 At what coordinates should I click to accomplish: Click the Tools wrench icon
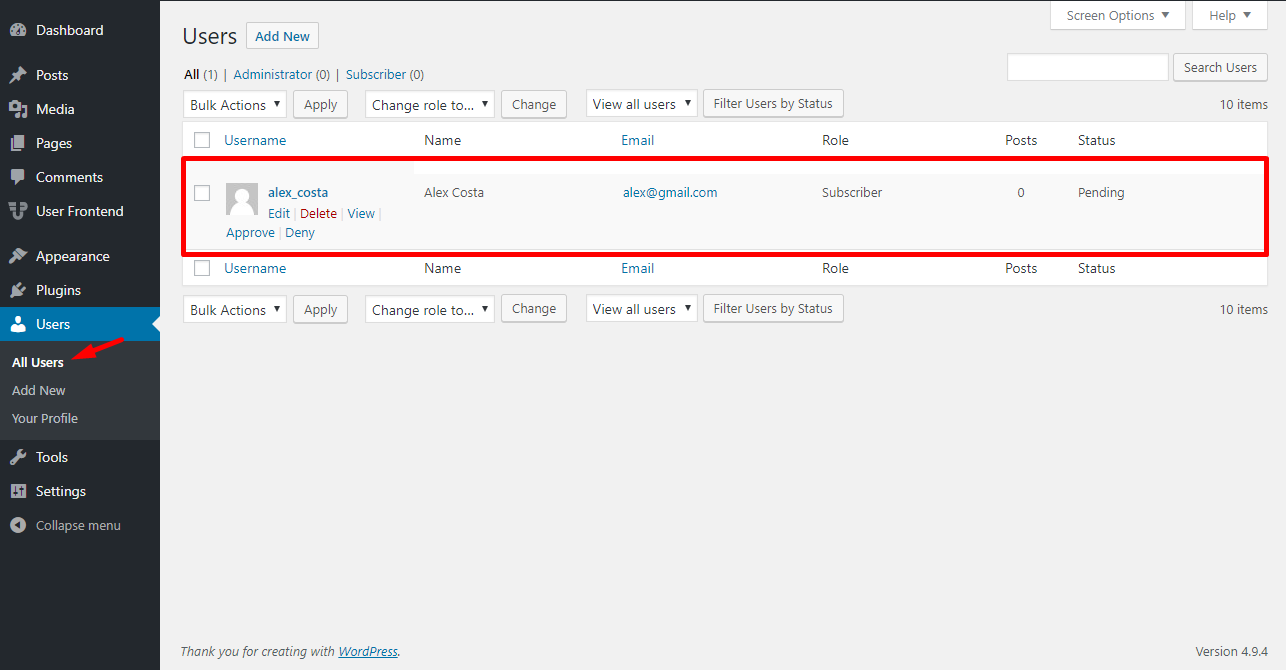point(18,457)
